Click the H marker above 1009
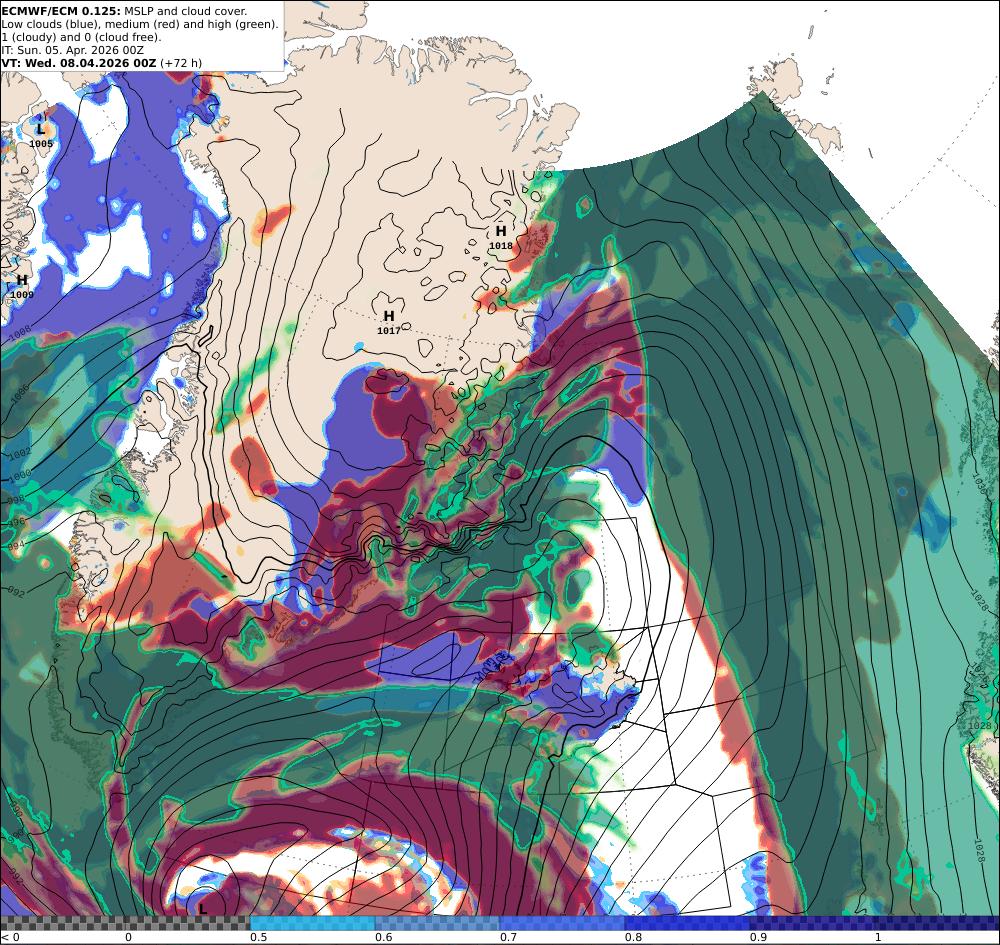The width and height of the screenshot is (1000, 945). click(x=22, y=280)
